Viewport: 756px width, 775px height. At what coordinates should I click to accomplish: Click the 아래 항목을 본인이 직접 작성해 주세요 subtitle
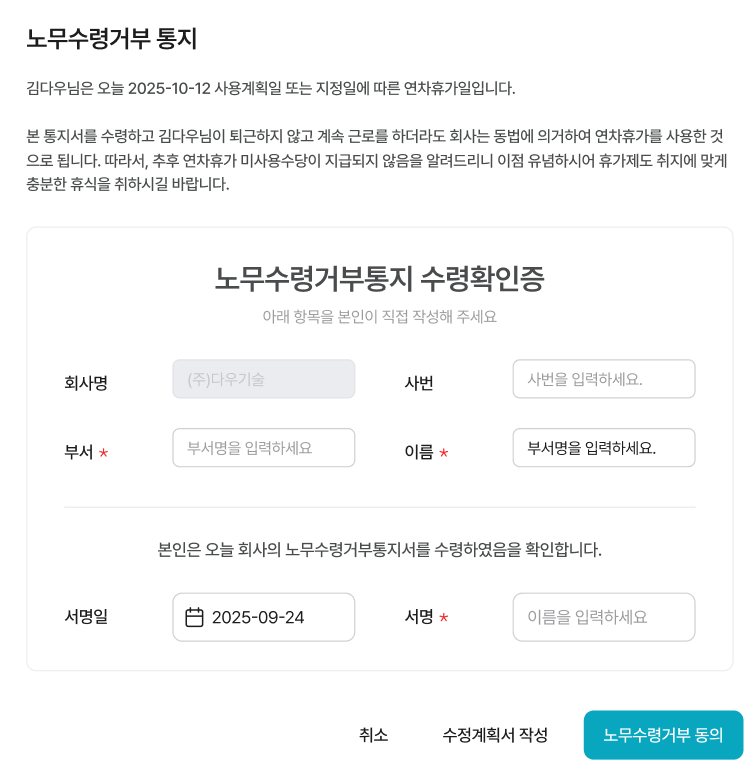(379, 316)
